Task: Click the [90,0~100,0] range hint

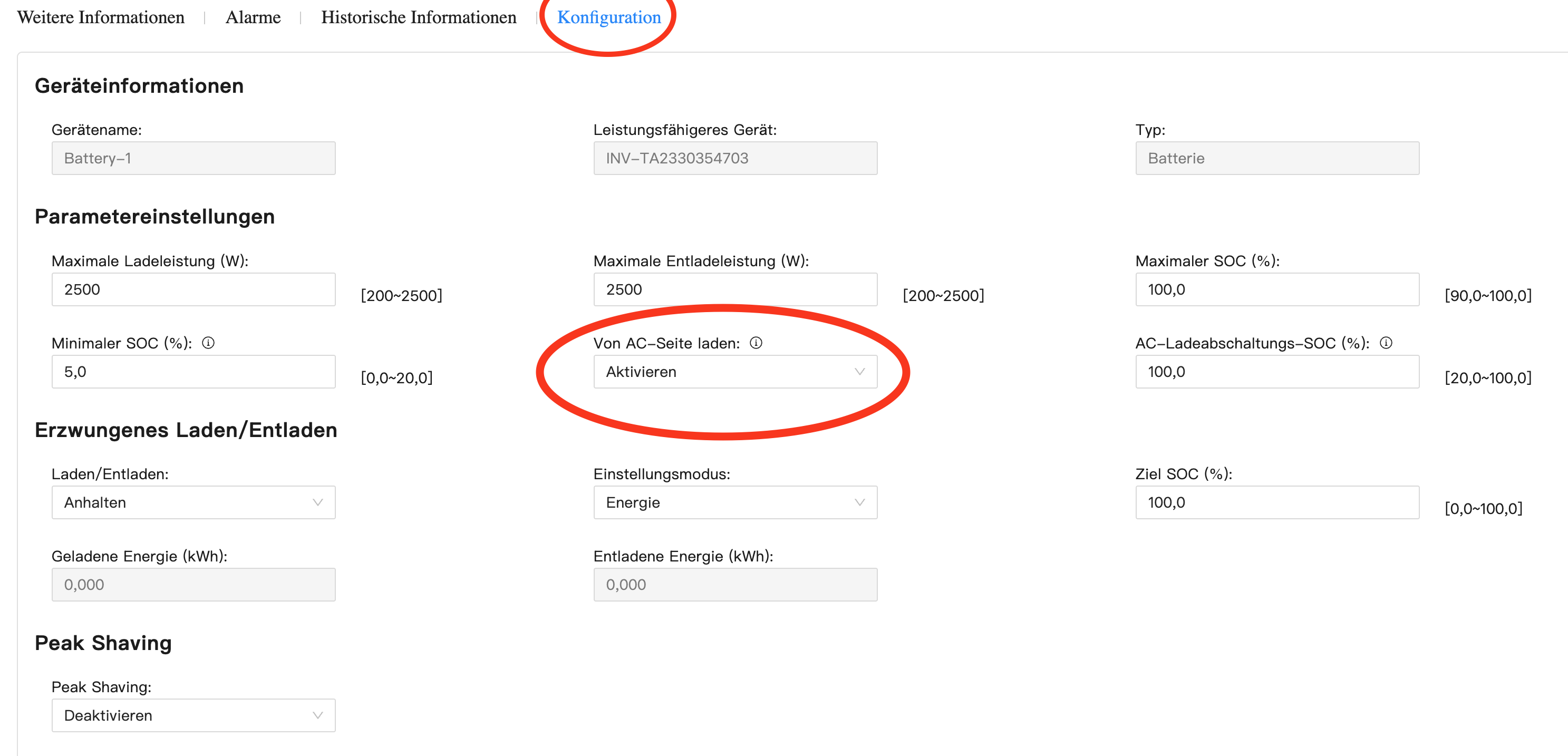Action: (1488, 296)
